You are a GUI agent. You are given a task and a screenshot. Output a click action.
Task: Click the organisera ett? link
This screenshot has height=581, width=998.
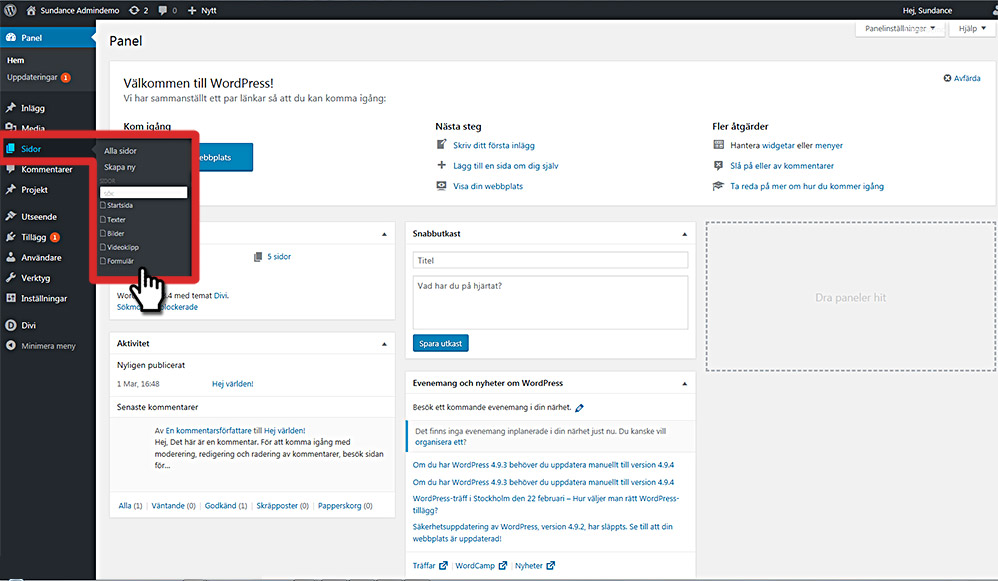pos(440,442)
